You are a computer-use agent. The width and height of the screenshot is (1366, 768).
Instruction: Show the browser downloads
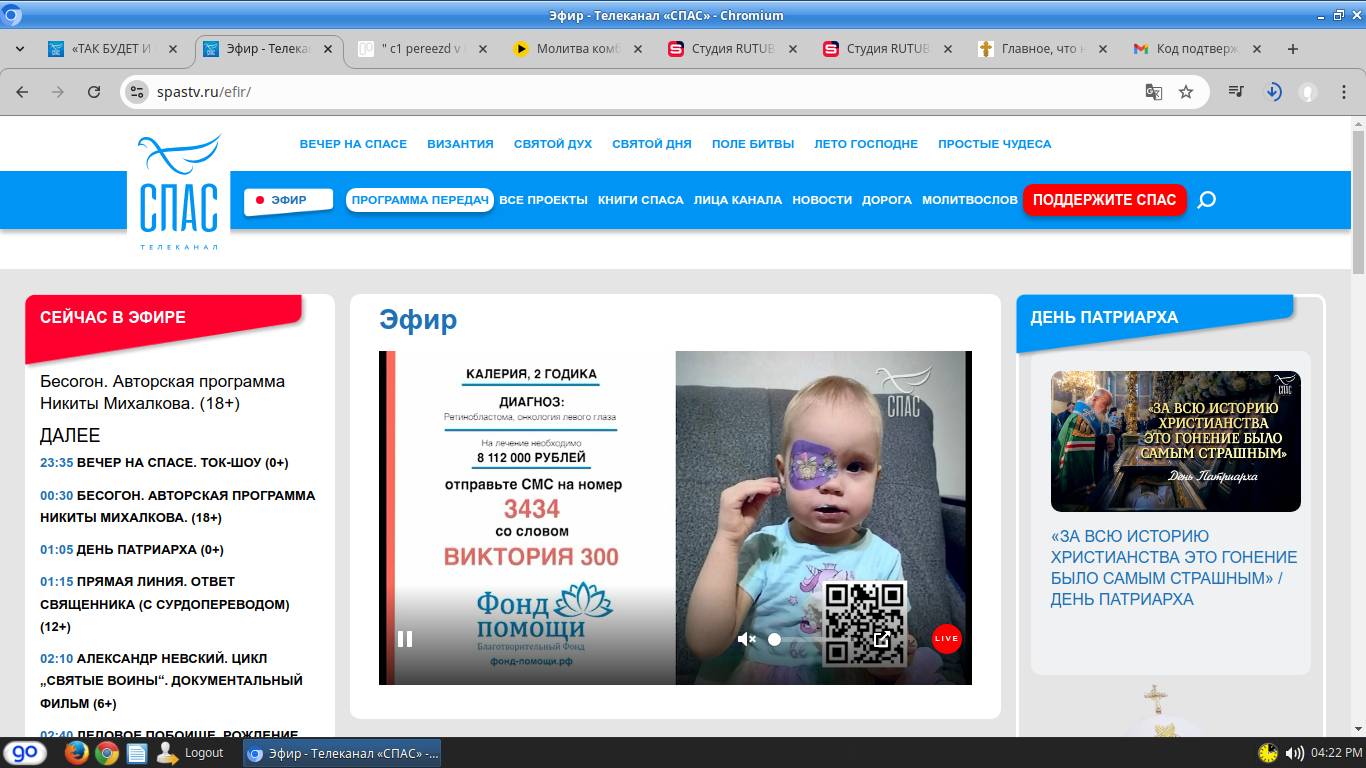[x=1273, y=92]
